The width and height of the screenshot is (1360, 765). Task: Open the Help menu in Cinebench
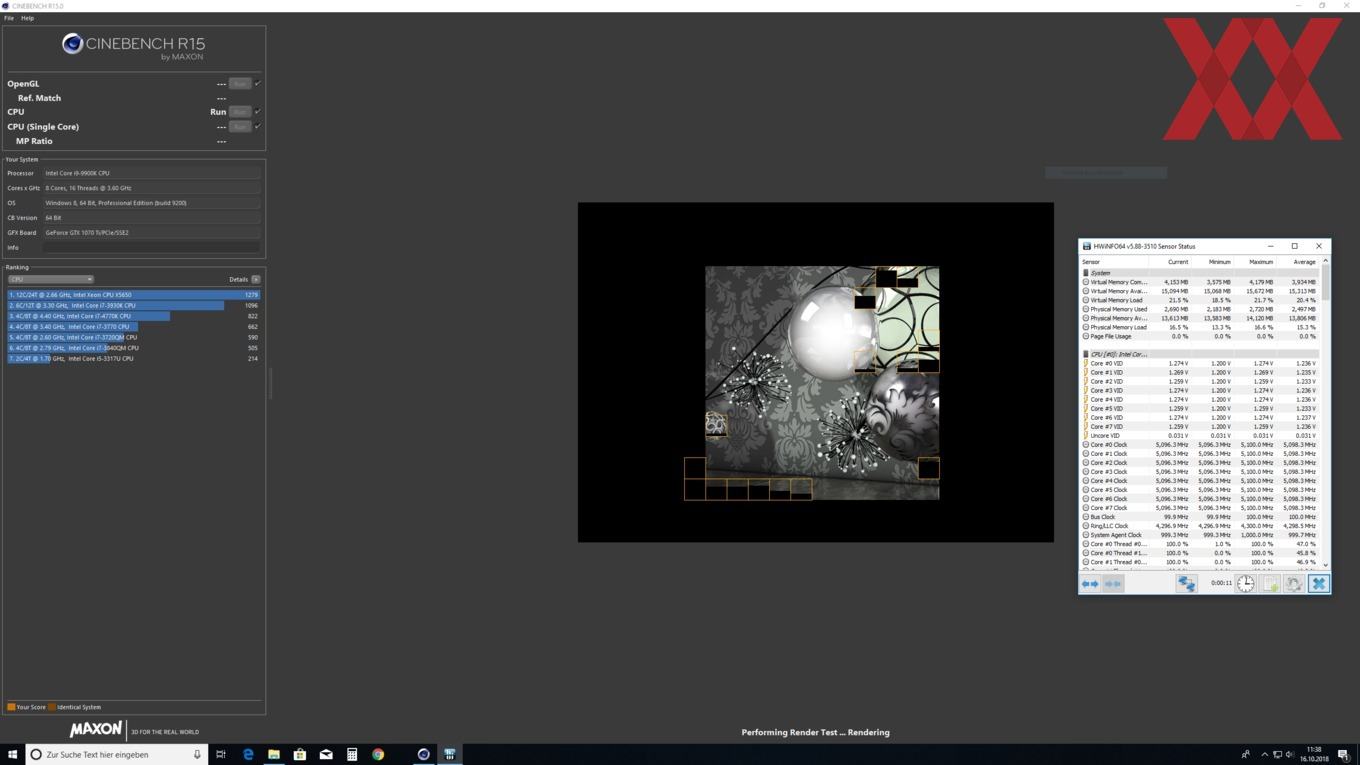[x=28, y=18]
